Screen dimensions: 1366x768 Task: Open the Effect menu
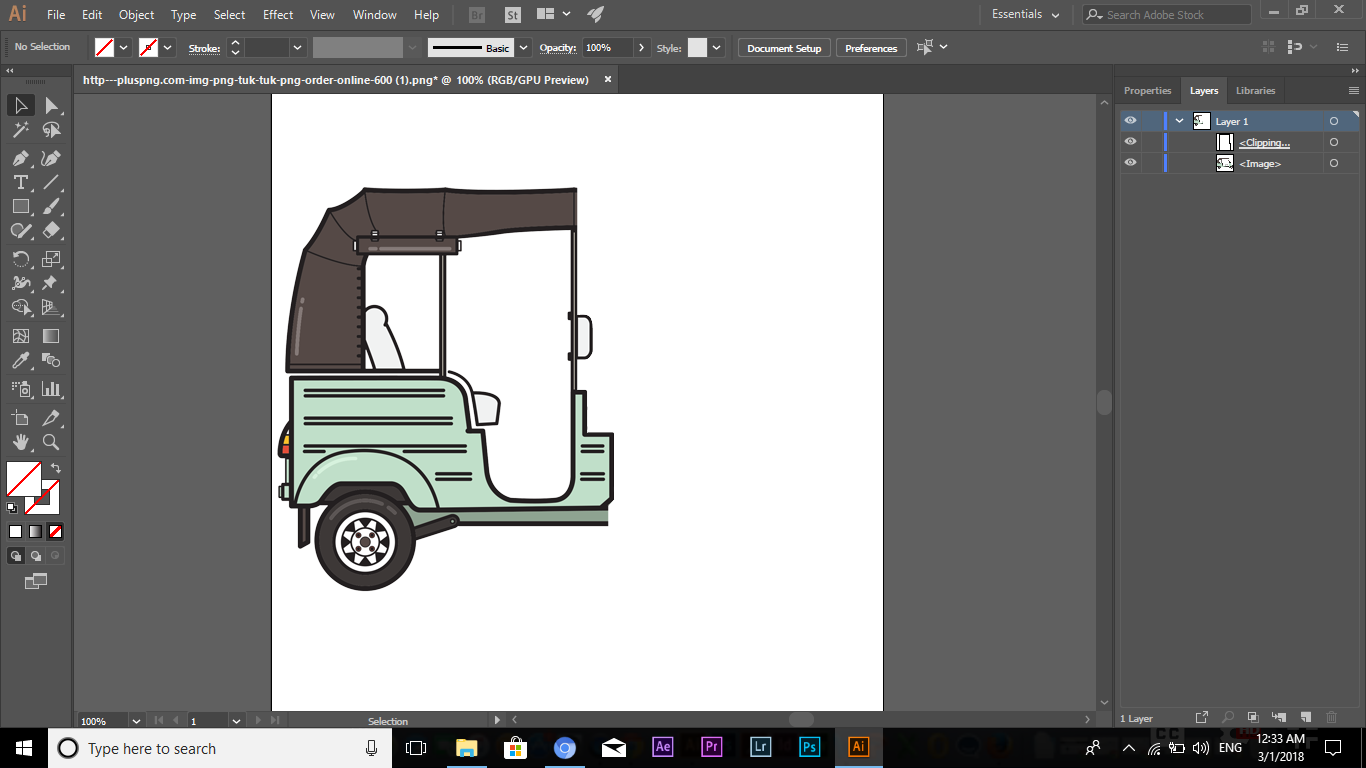point(277,14)
